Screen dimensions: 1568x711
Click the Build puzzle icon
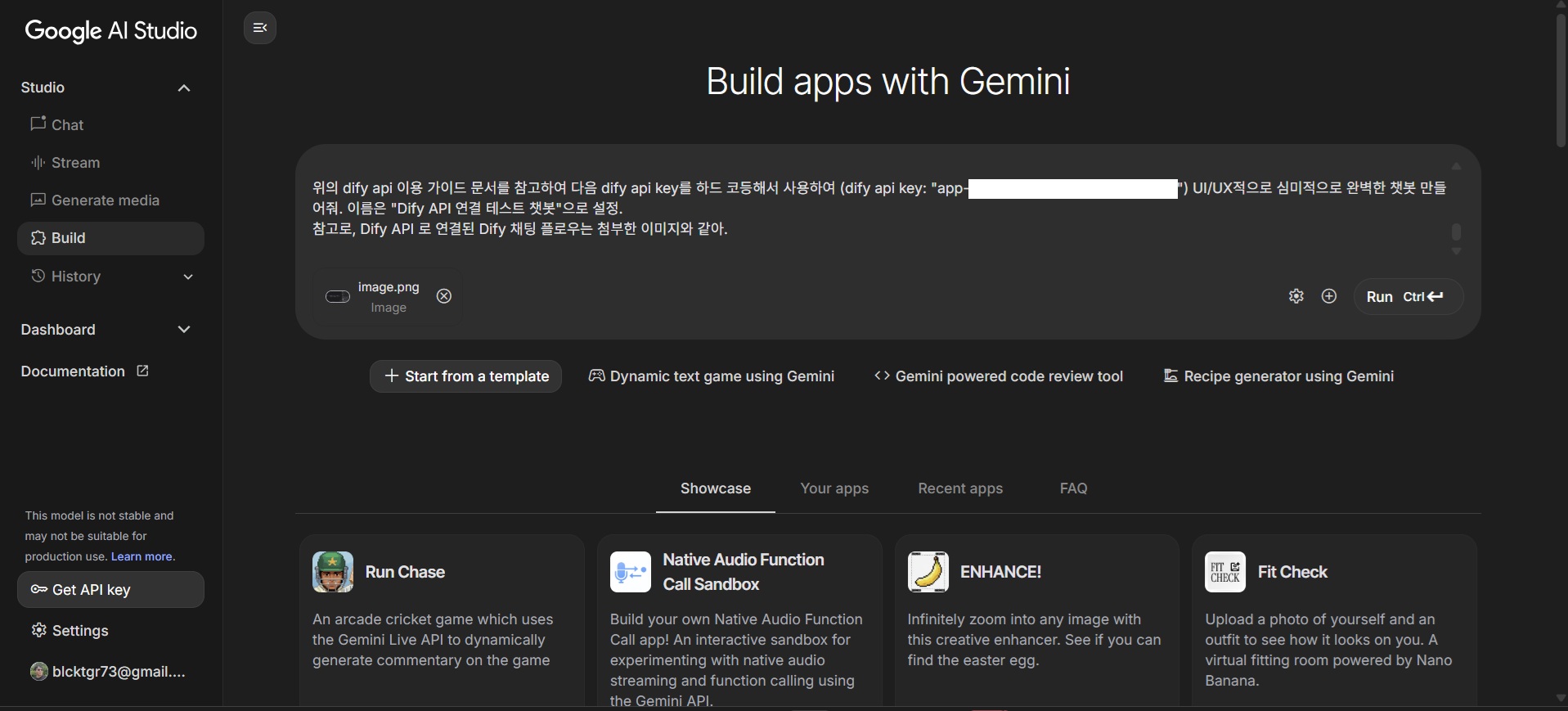38,237
